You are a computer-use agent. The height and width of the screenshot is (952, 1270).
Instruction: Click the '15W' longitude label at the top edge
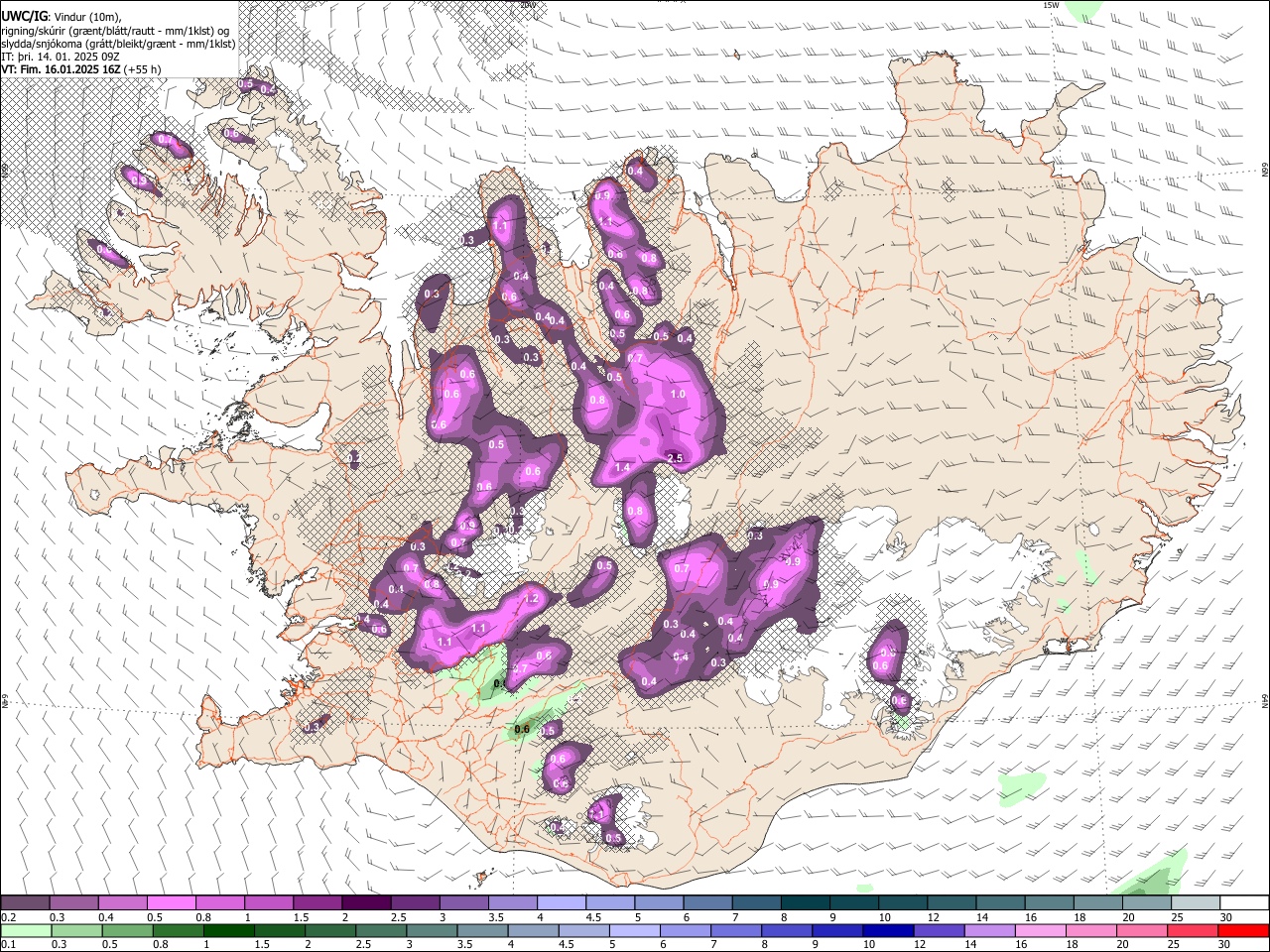tap(1052, 5)
